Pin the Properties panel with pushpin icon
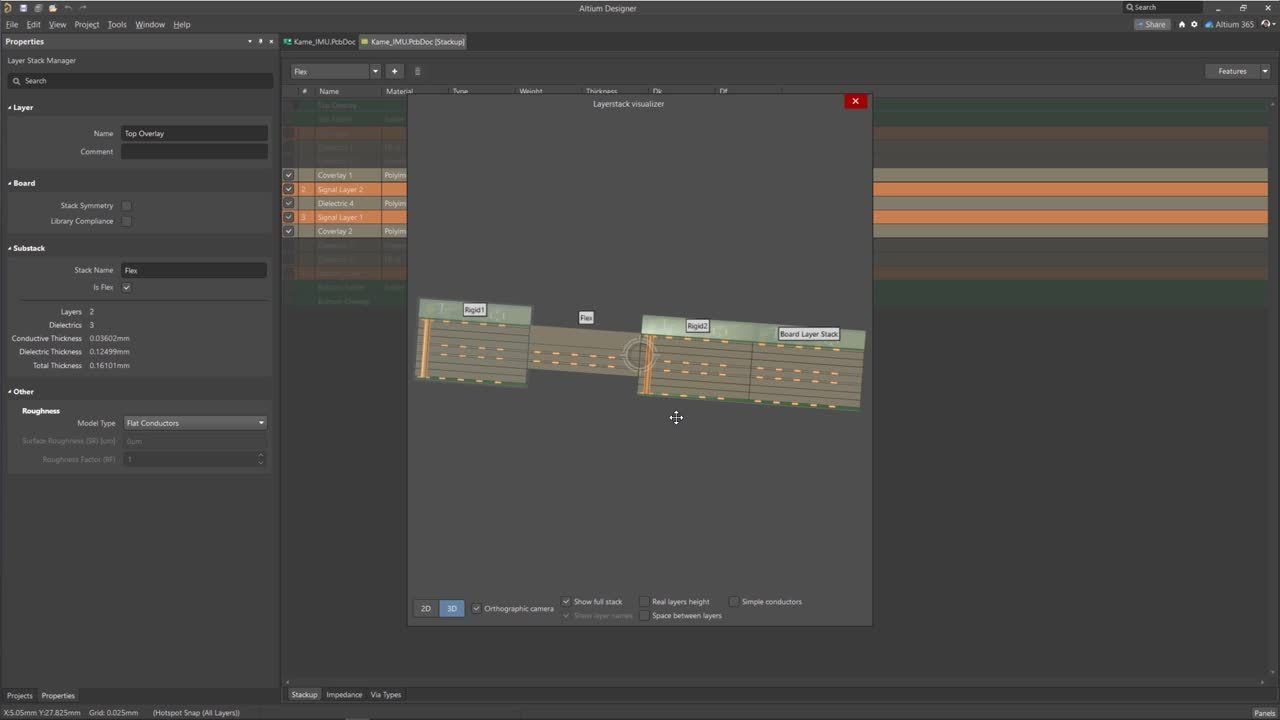This screenshot has height=720, width=1280. point(260,42)
